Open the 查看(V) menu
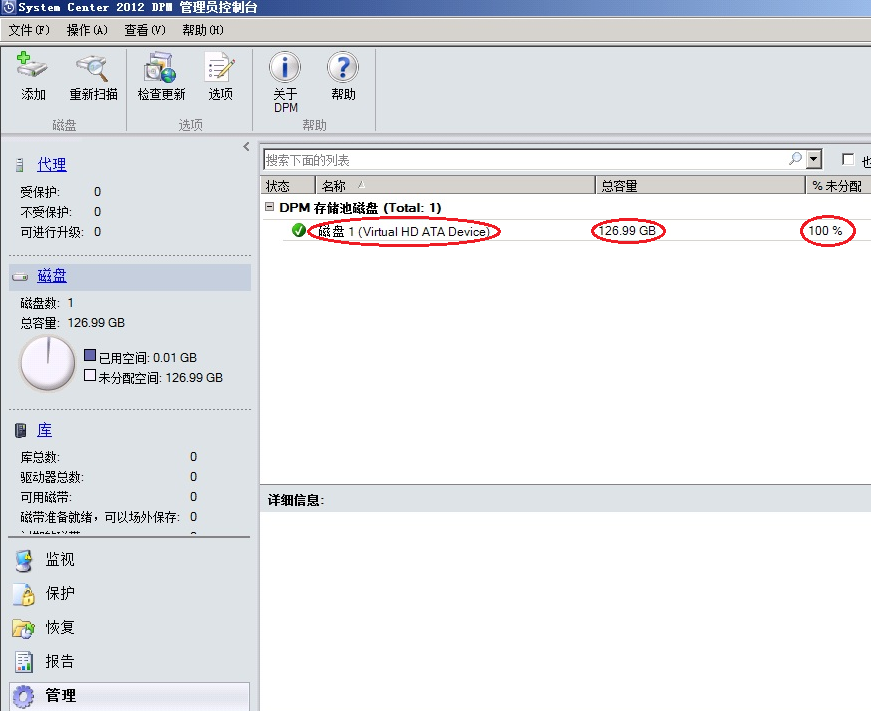 click(x=145, y=30)
